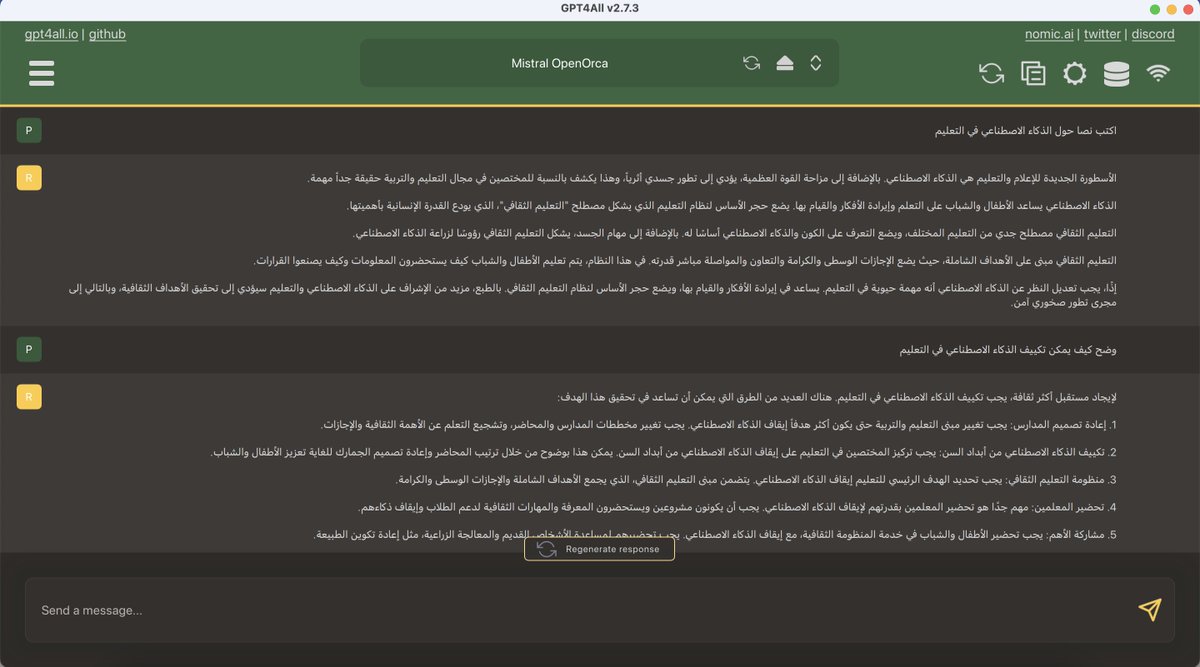The width and height of the screenshot is (1200, 667).
Task: Click response list item 3 about منظومة التعليم الثقافي
Action: (x=755, y=479)
